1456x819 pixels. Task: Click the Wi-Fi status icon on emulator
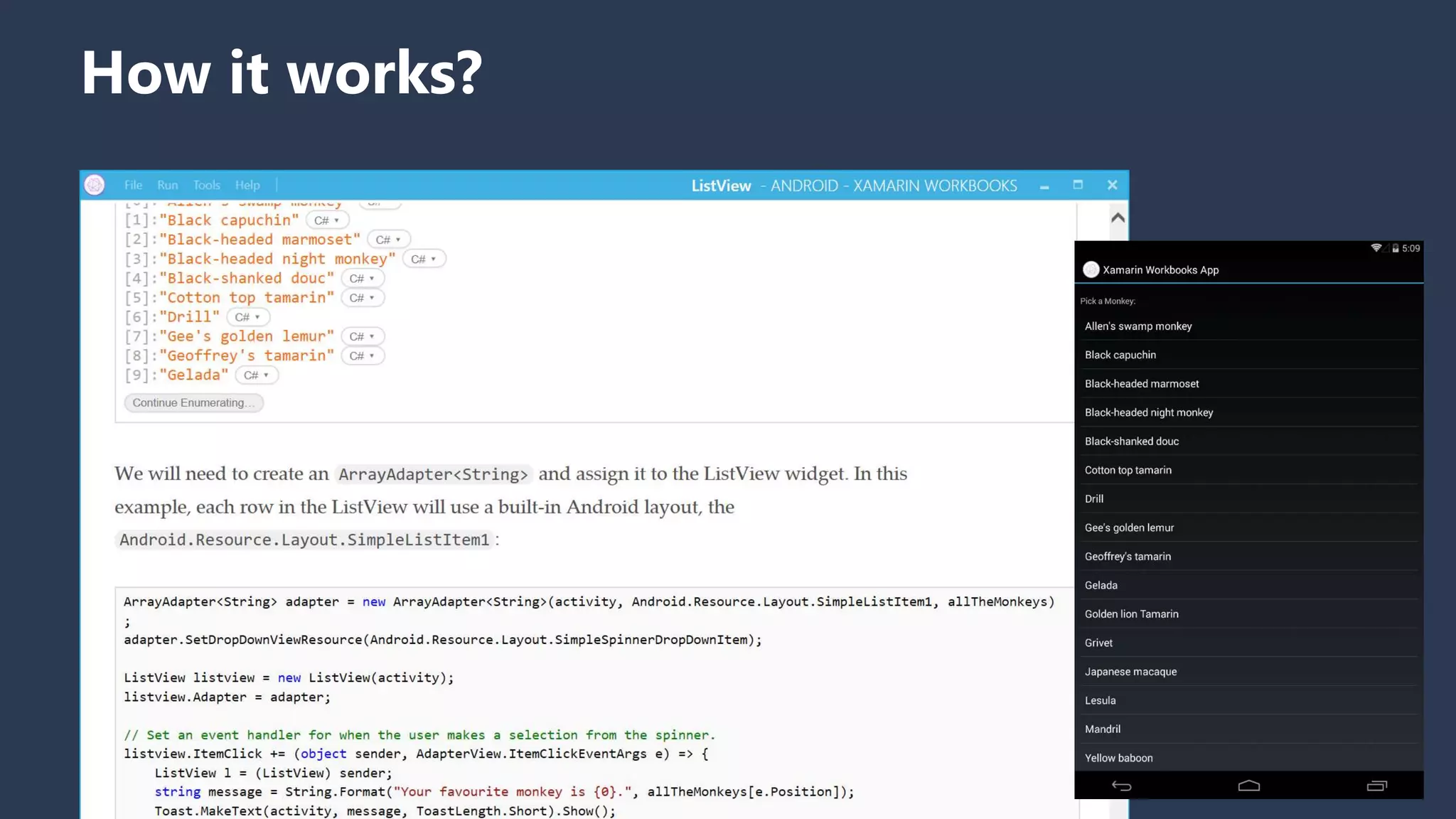pos(1376,248)
